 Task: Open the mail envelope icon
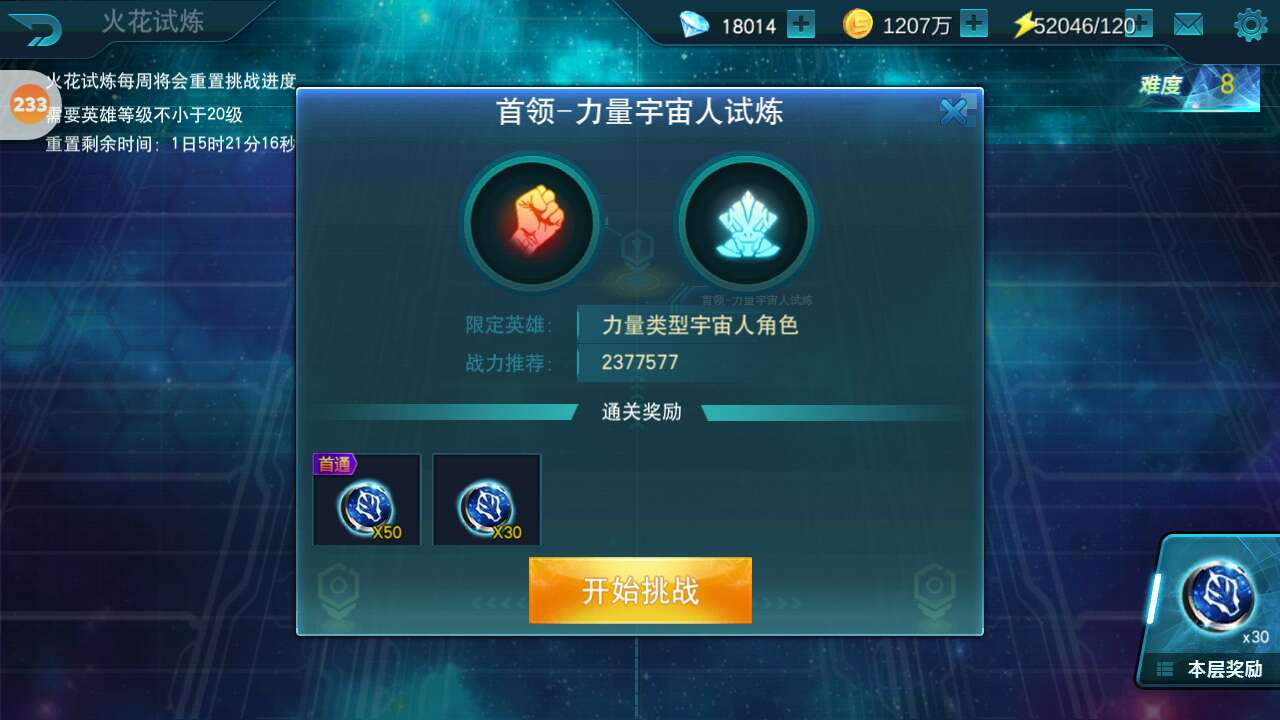(1188, 25)
